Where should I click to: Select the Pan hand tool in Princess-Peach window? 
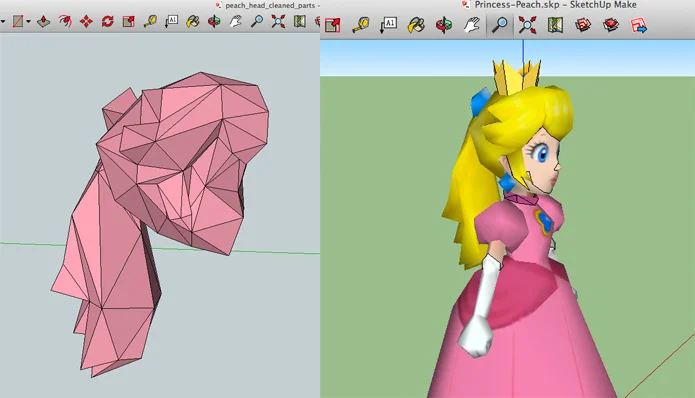(x=472, y=25)
